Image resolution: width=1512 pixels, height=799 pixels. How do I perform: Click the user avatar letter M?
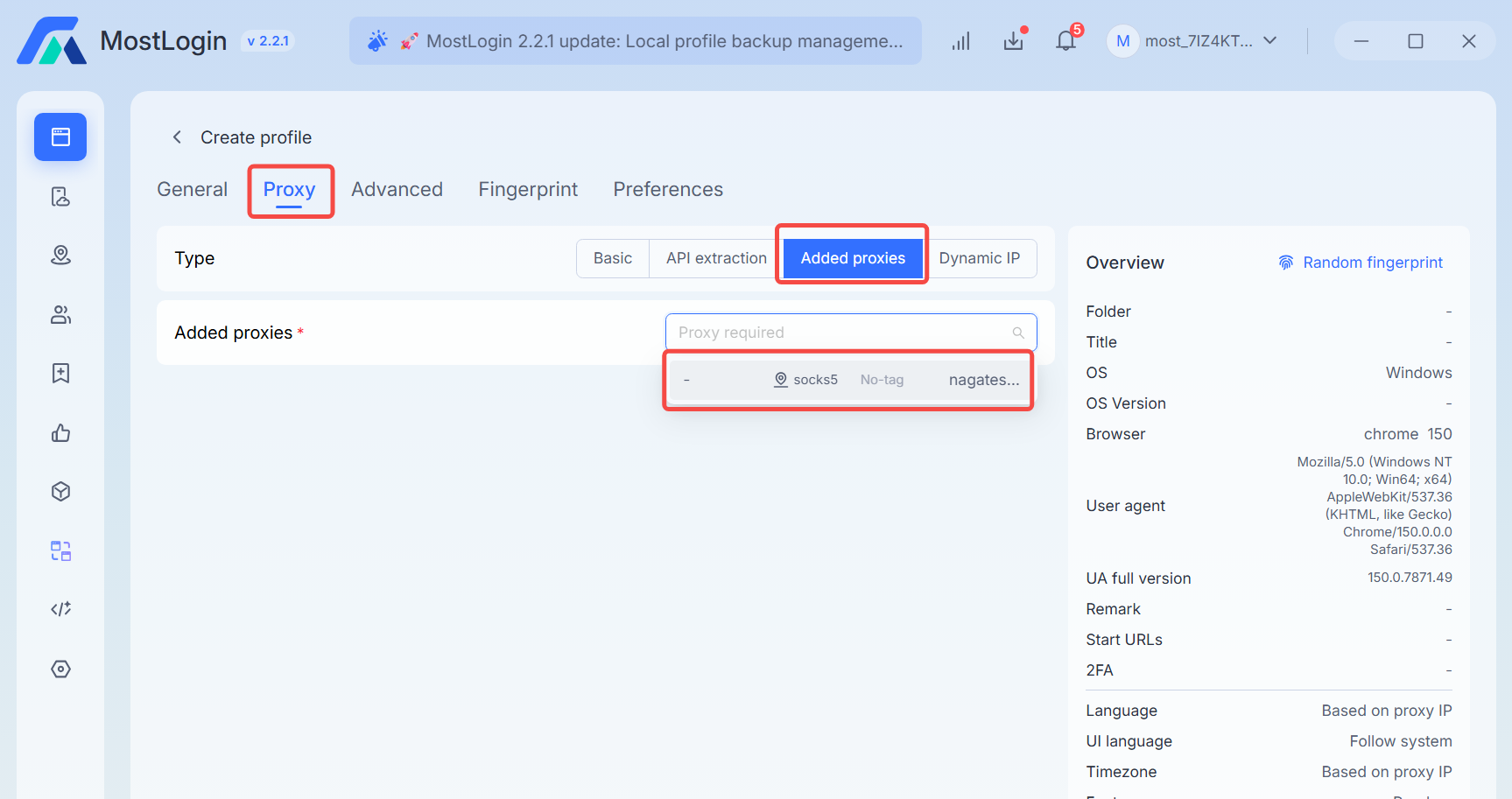[x=1122, y=41]
